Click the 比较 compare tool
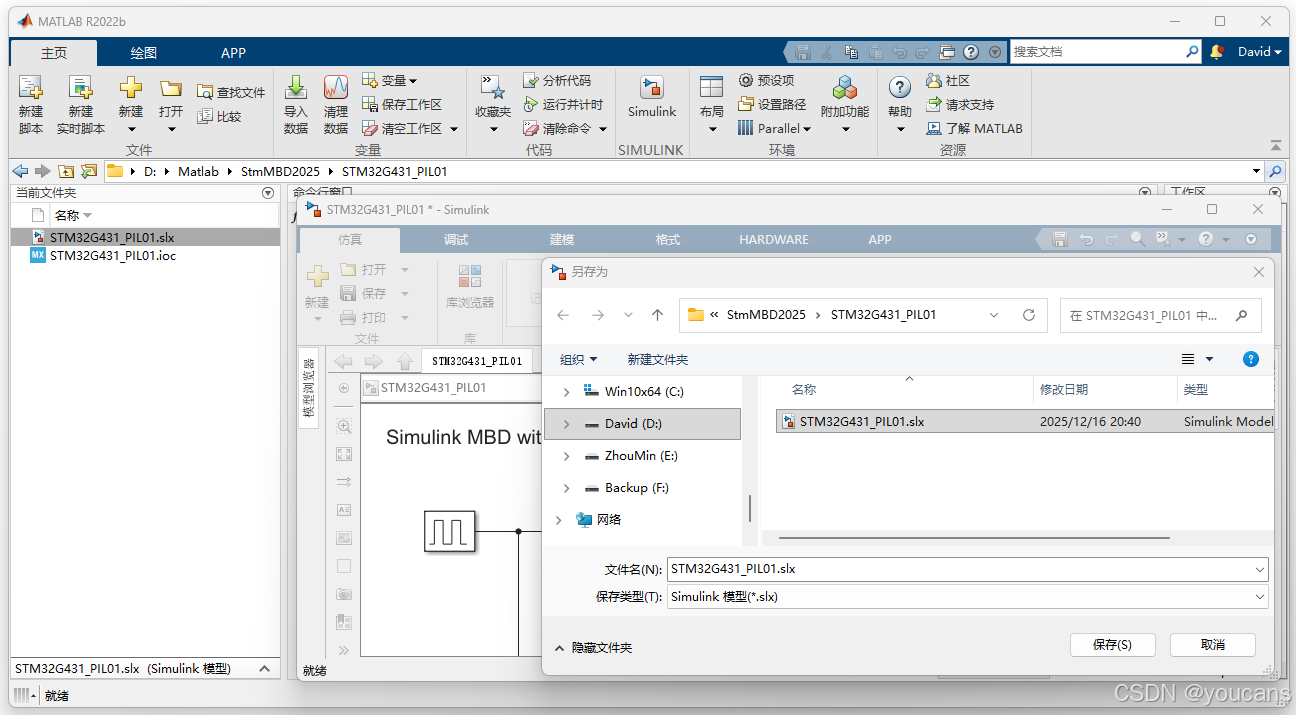1296x715 pixels. (x=219, y=116)
